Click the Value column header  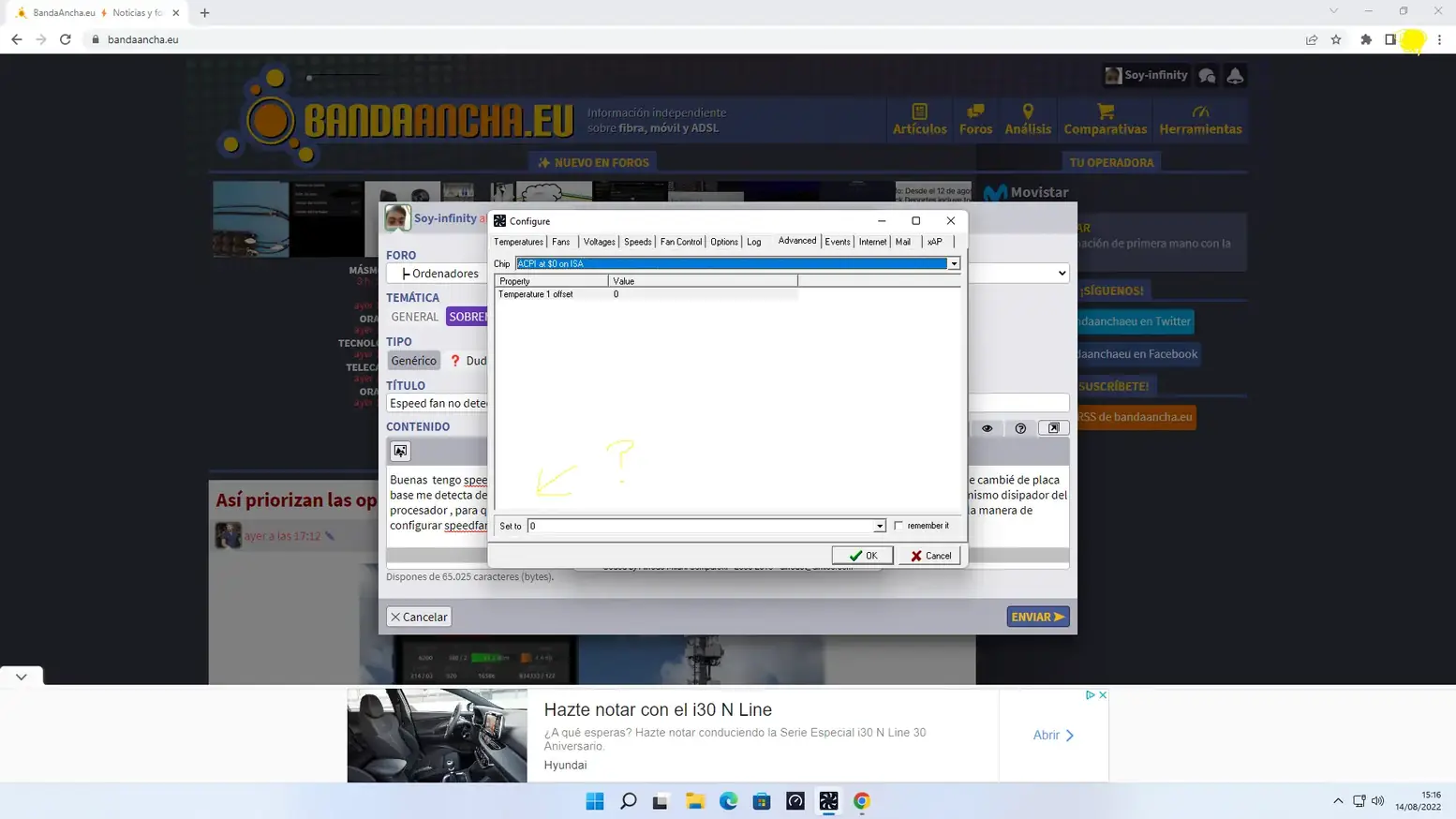(703, 281)
